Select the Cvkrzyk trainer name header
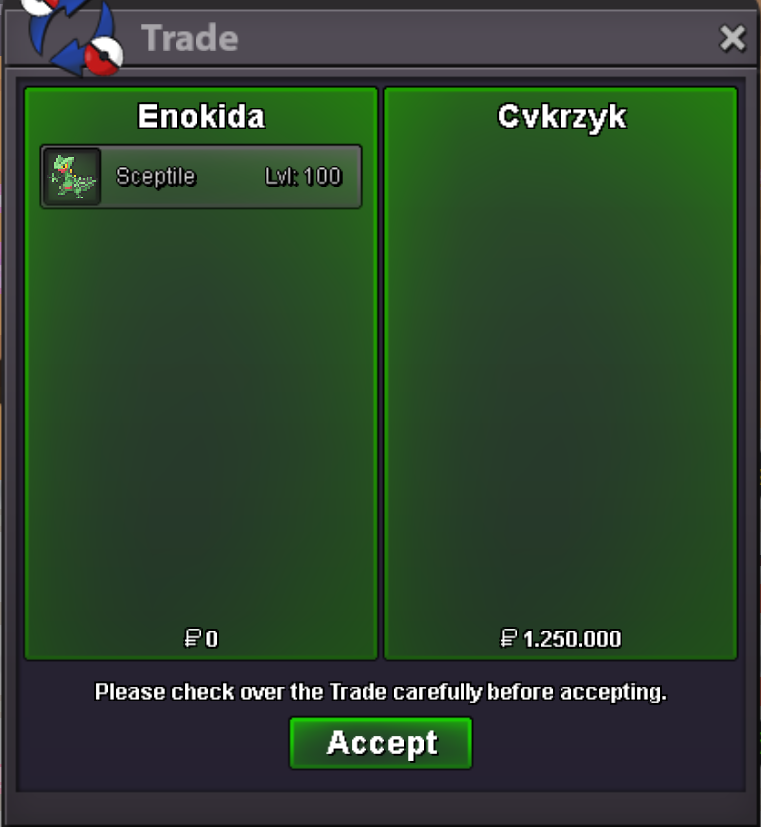Viewport: 761px width, 827px height. (562, 117)
